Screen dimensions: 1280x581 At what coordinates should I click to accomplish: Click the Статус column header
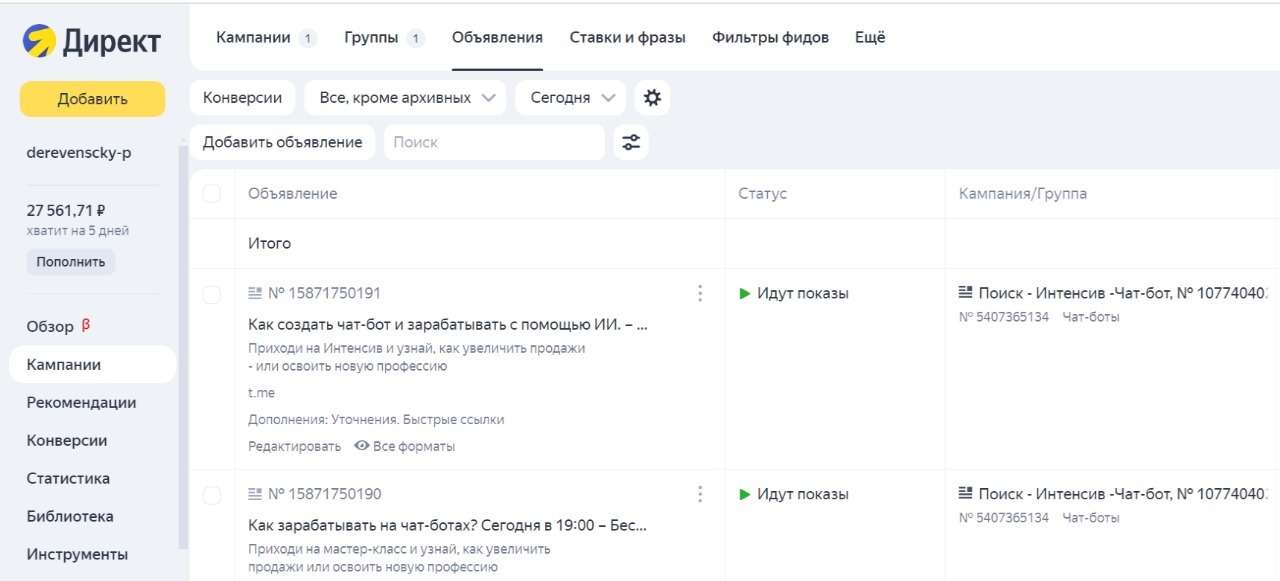pos(763,194)
